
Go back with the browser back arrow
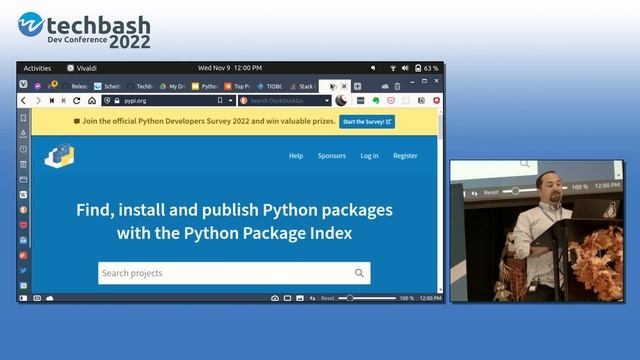click(24, 100)
